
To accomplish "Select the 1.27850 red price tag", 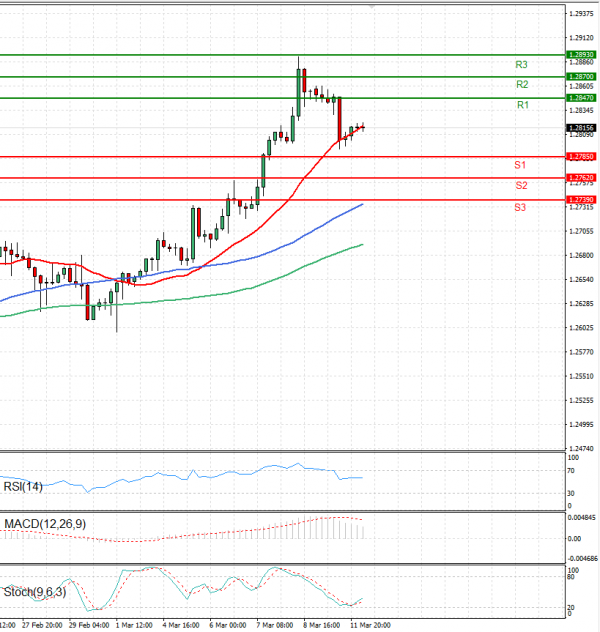I will [x=581, y=156].
